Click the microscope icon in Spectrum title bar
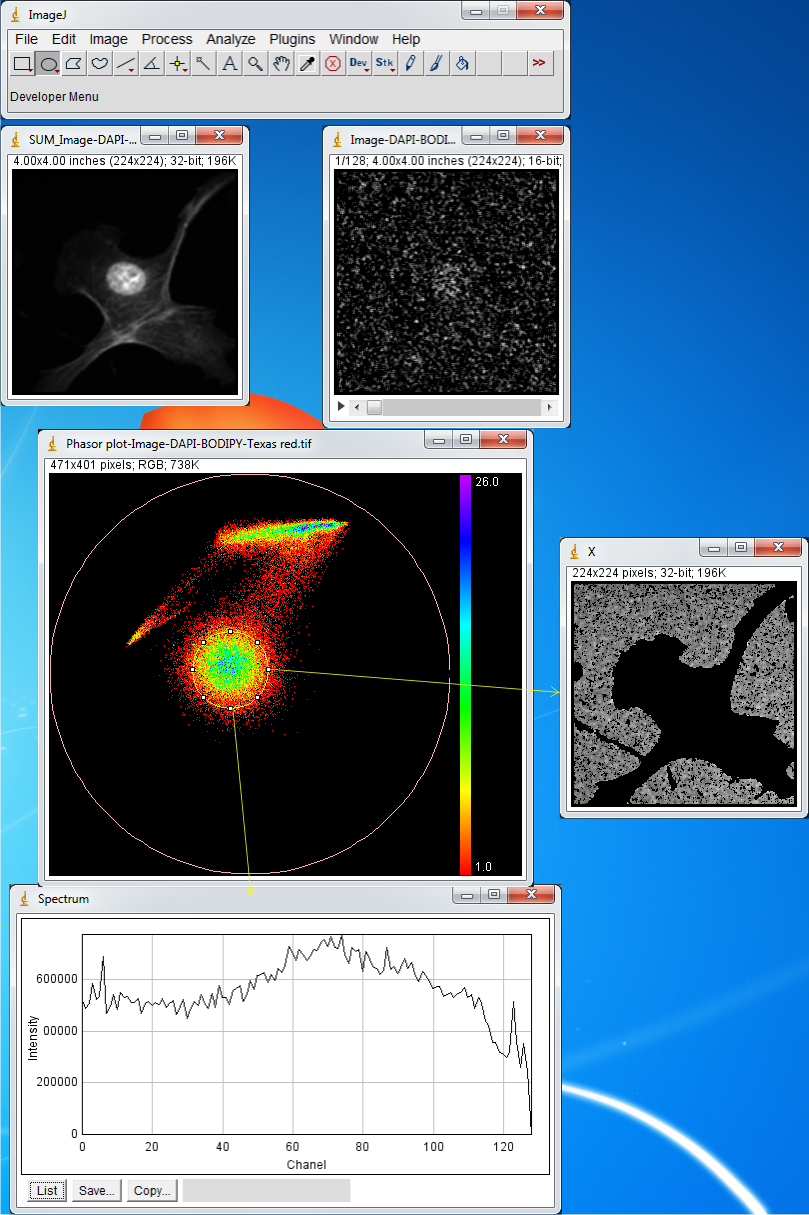Image resolution: width=809 pixels, height=1215 pixels. pyautogui.click(x=25, y=898)
